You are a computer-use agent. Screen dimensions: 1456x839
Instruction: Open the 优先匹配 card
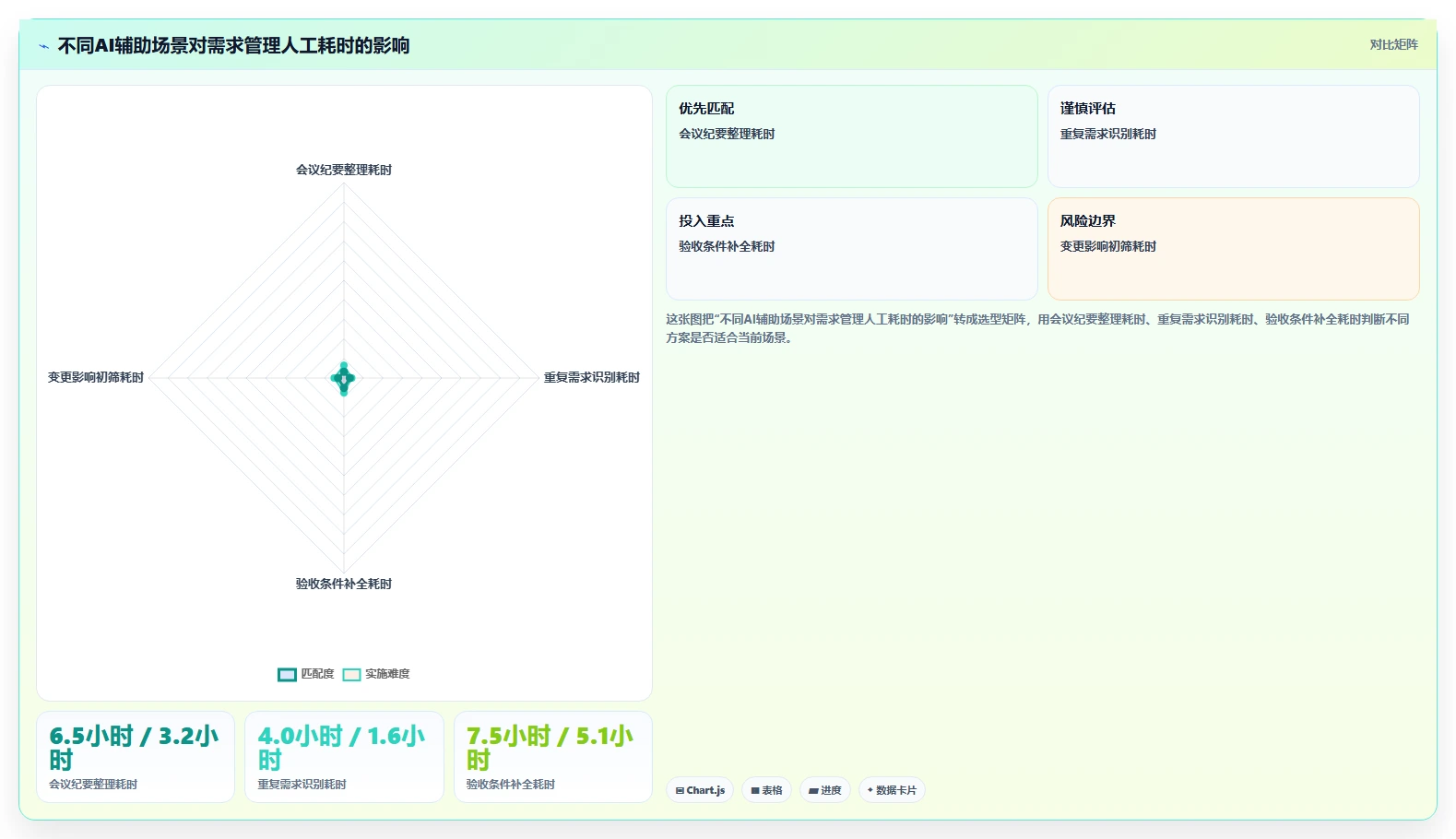[851, 136]
